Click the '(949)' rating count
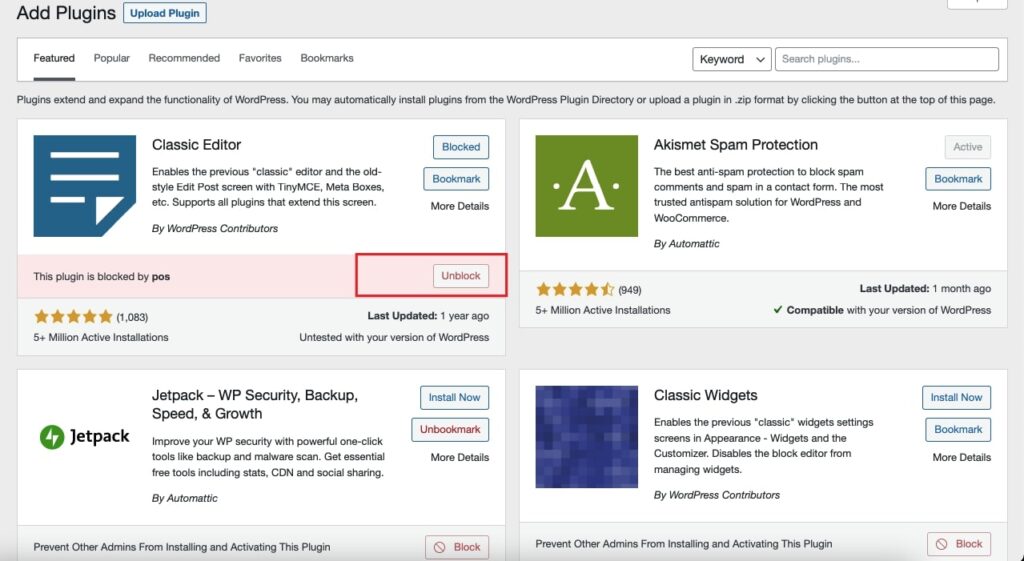 (x=630, y=290)
